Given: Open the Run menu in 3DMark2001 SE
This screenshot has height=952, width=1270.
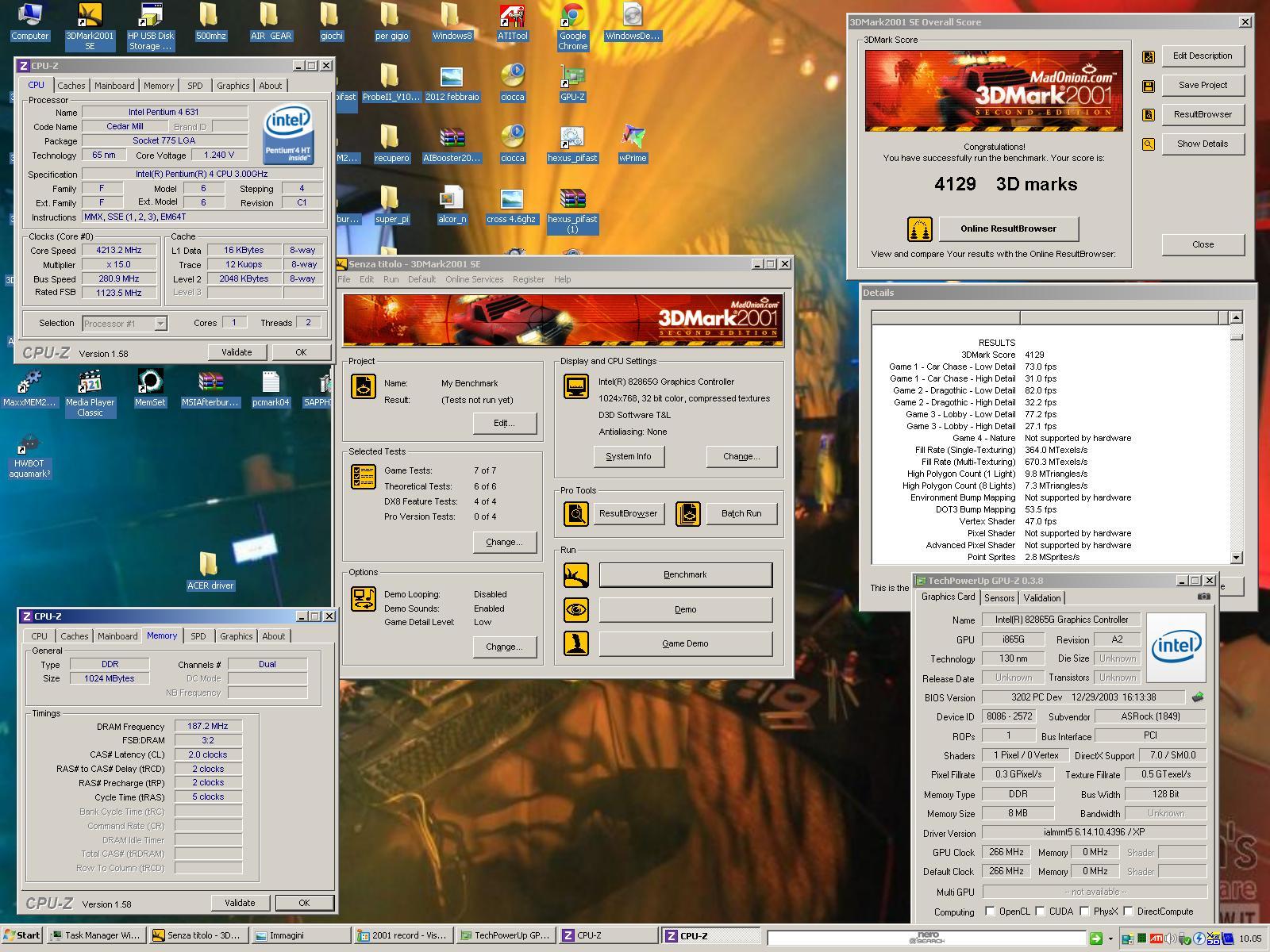Looking at the screenshot, I should coord(391,279).
